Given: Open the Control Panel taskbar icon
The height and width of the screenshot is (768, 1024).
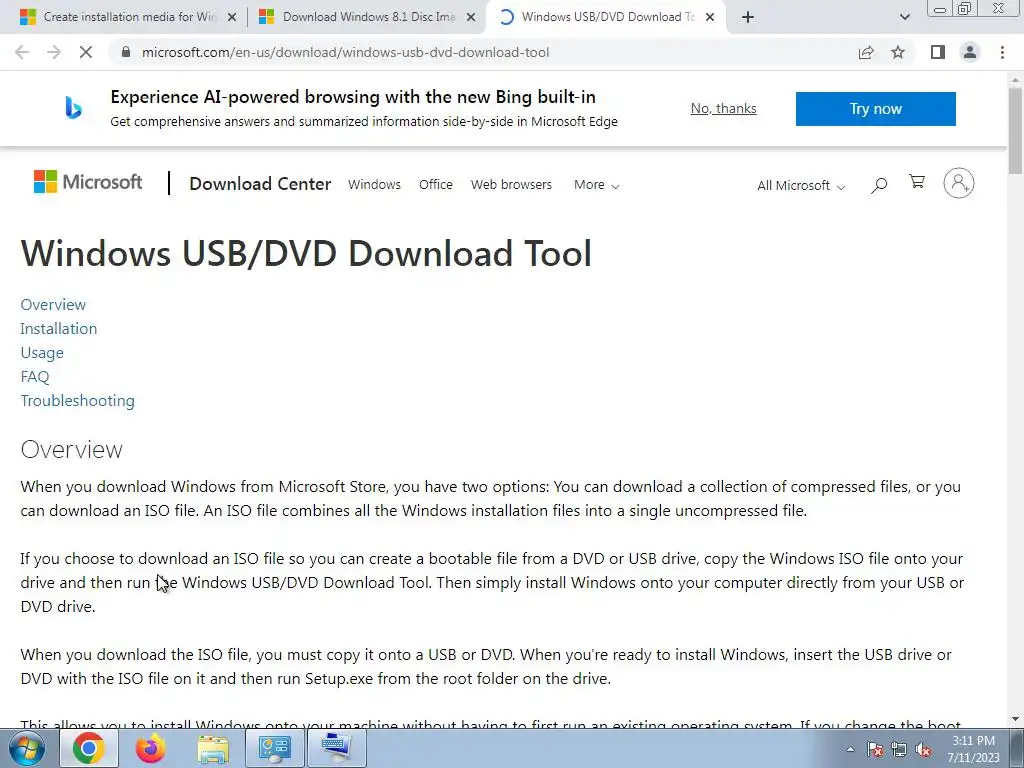Looking at the screenshot, I should click(274, 748).
